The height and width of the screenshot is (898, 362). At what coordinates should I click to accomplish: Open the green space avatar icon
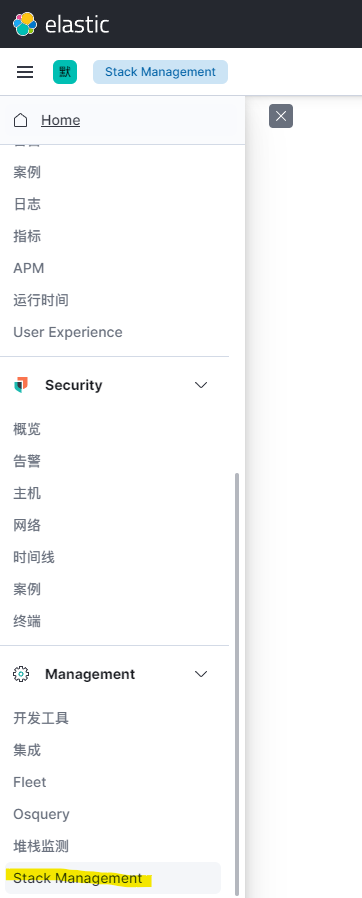pyautogui.click(x=65, y=72)
